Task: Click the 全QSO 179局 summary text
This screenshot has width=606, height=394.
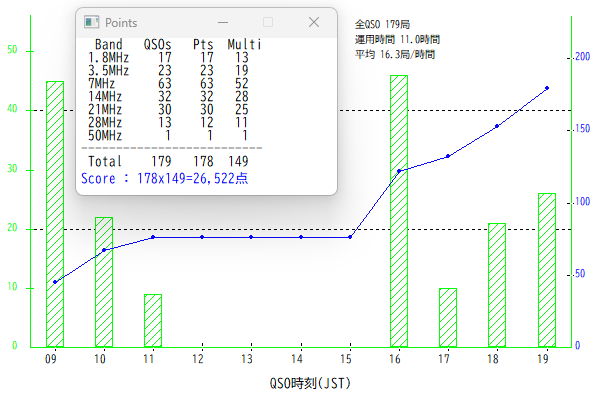Action: point(382,25)
